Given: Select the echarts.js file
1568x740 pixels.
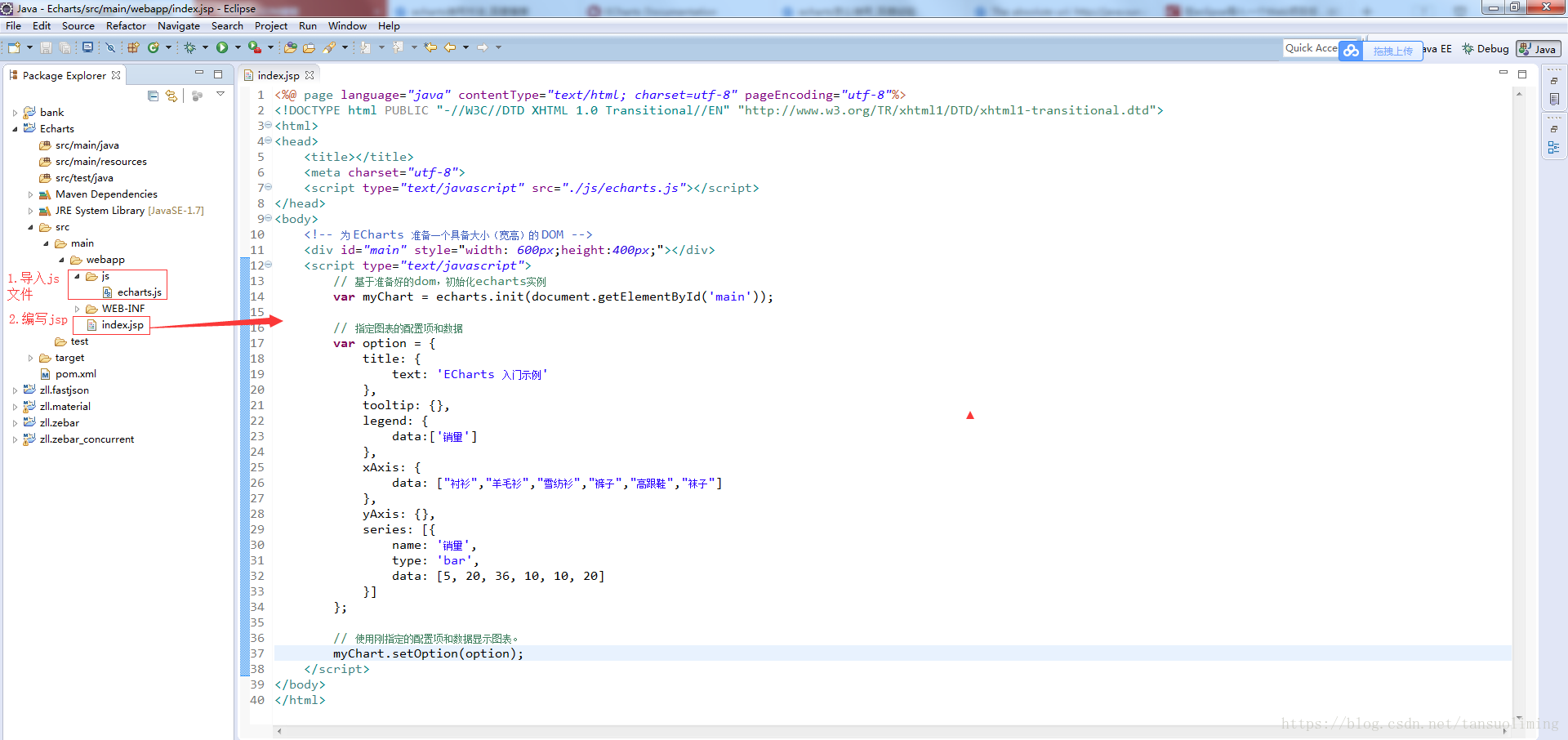Looking at the screenshot, I should (132, 292).
